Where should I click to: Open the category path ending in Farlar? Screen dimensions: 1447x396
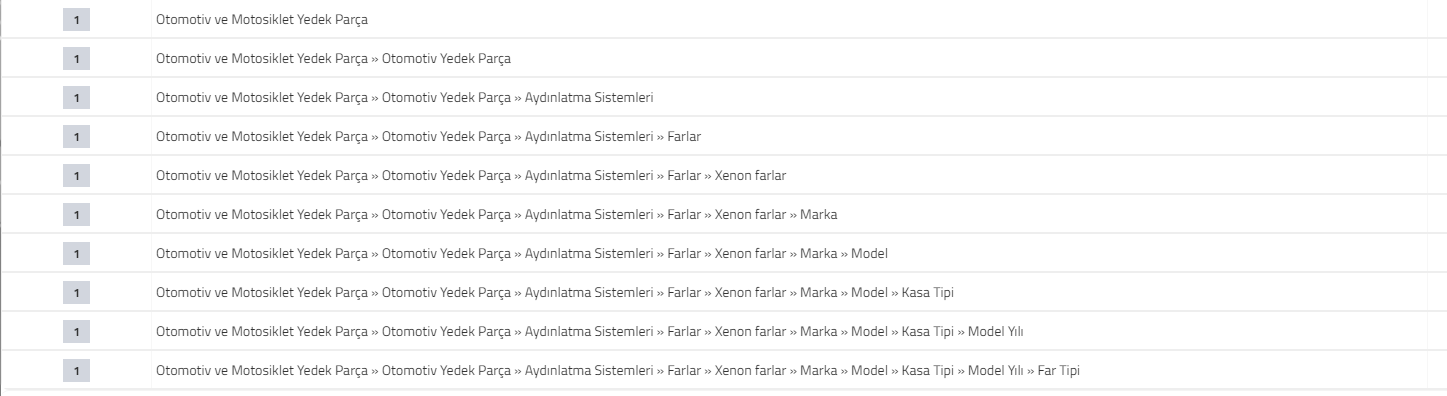(428, 136)
